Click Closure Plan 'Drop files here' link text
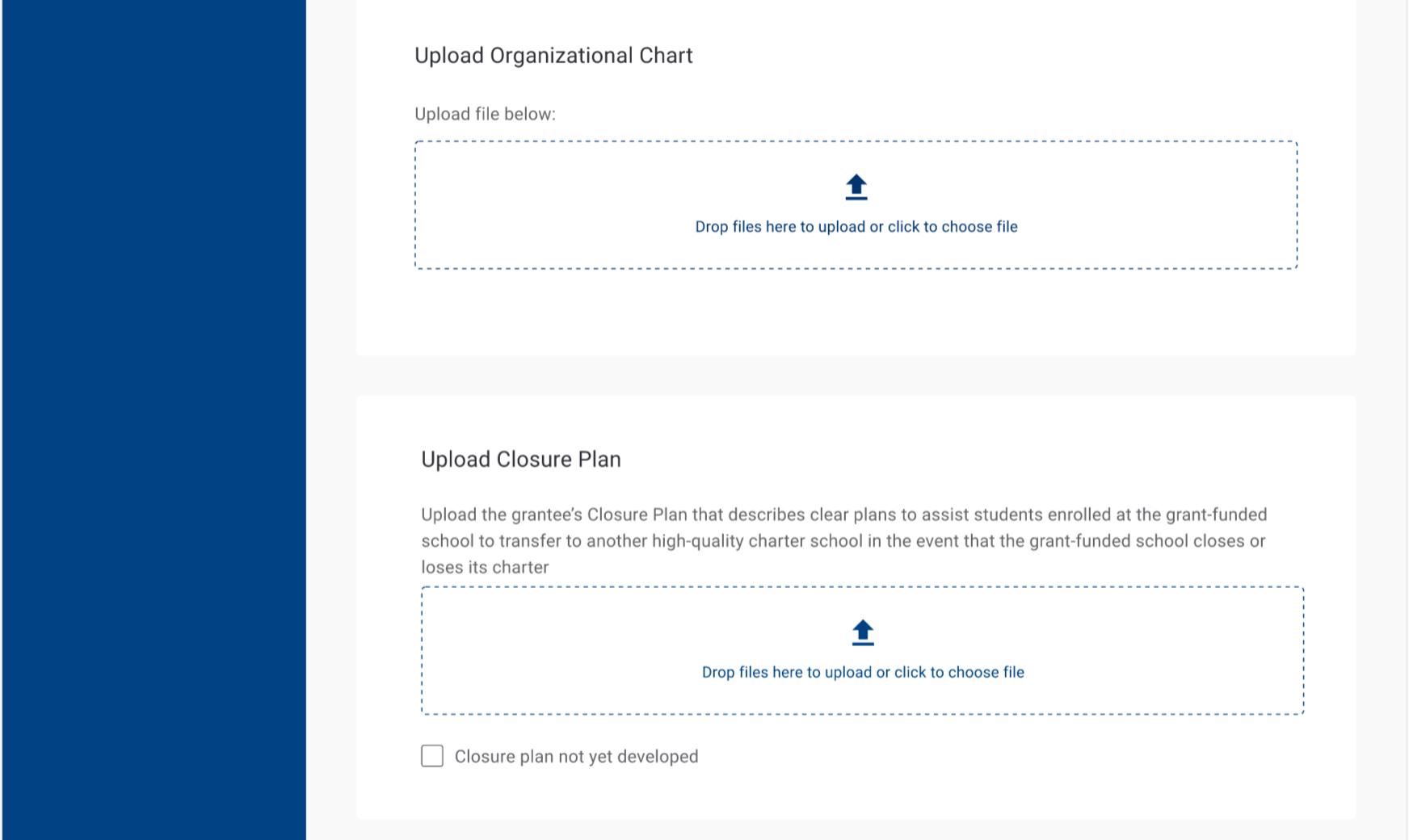 863,673
